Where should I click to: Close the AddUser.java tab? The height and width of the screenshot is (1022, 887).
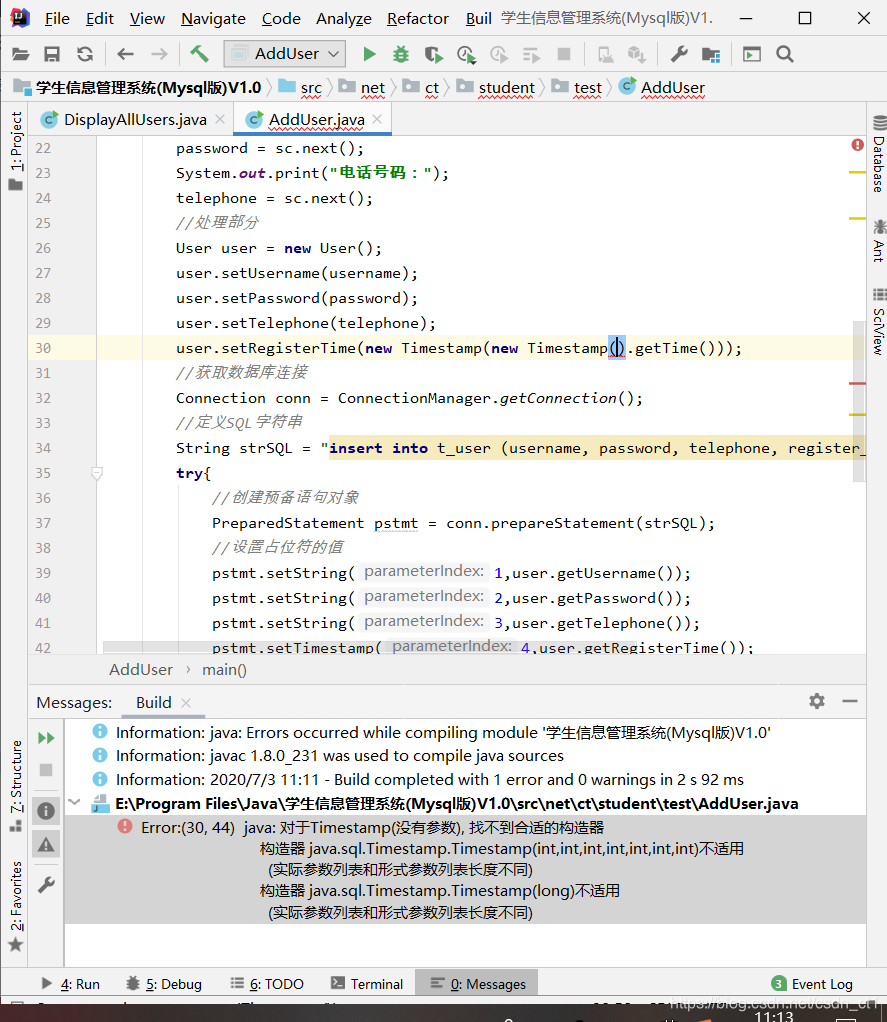point(377,119)
